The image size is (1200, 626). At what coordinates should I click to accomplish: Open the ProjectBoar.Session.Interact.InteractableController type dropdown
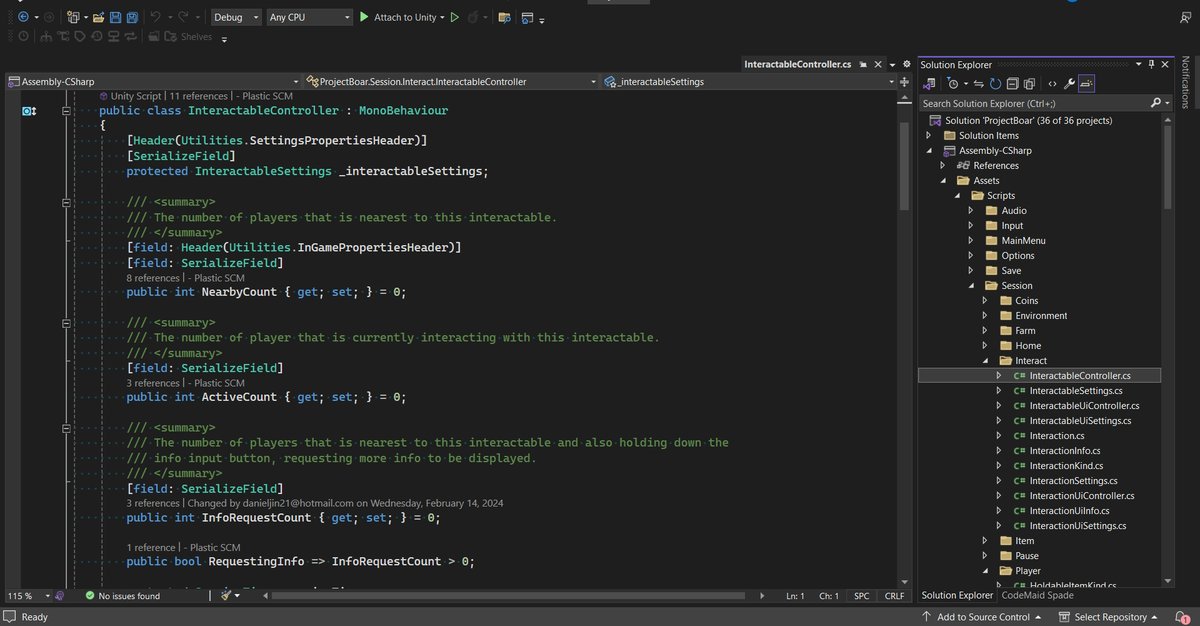click(x=451, y=82)
